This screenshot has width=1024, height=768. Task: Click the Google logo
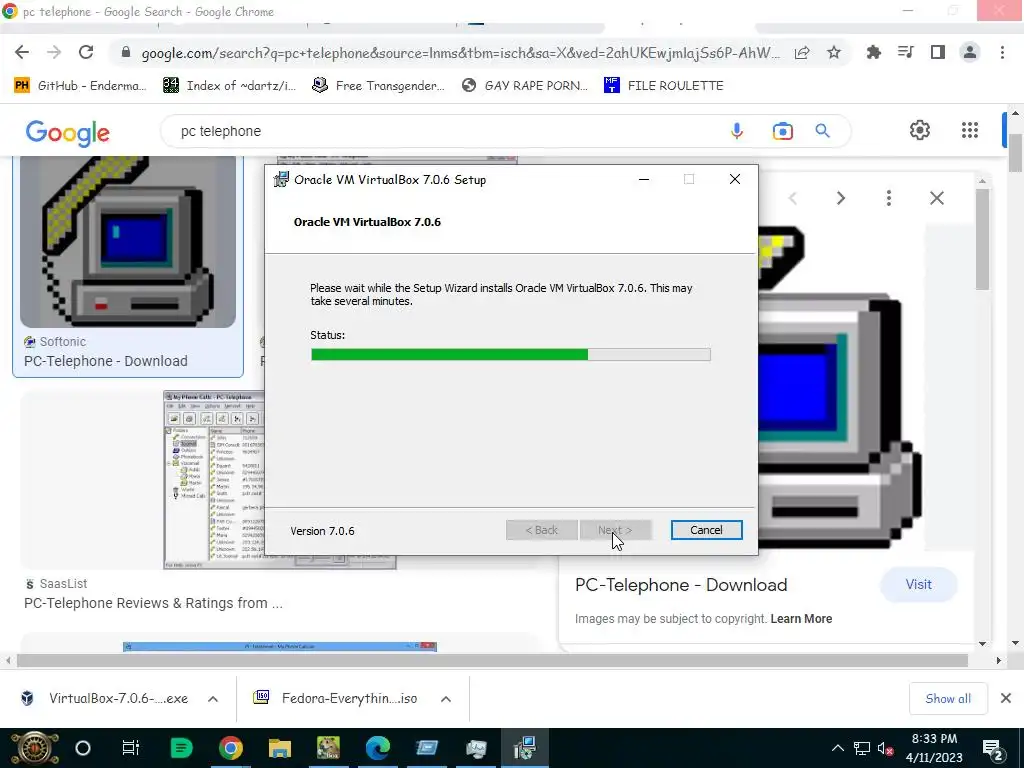pos(67,133)
